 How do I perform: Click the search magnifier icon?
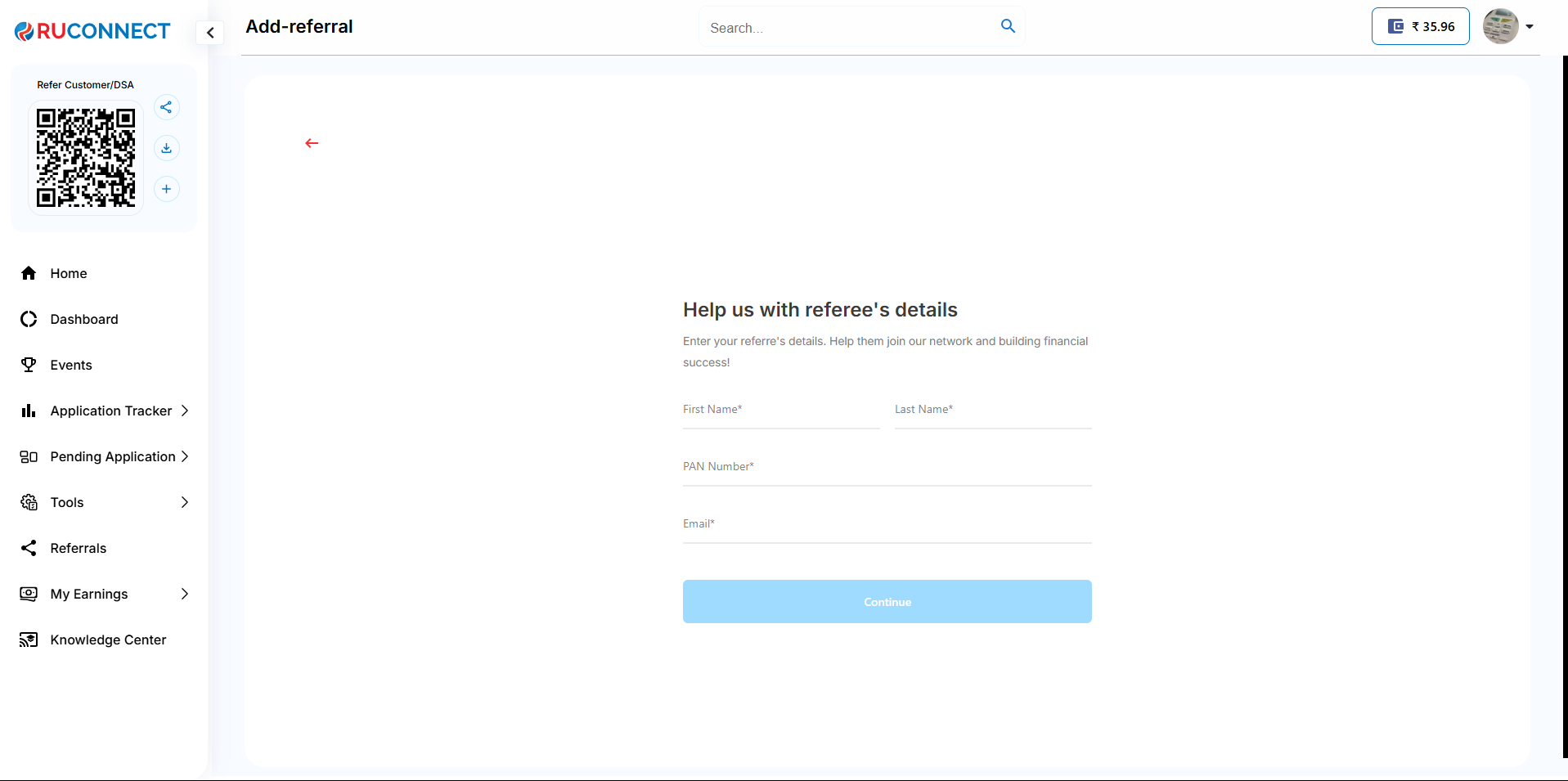pos(1008,26)
